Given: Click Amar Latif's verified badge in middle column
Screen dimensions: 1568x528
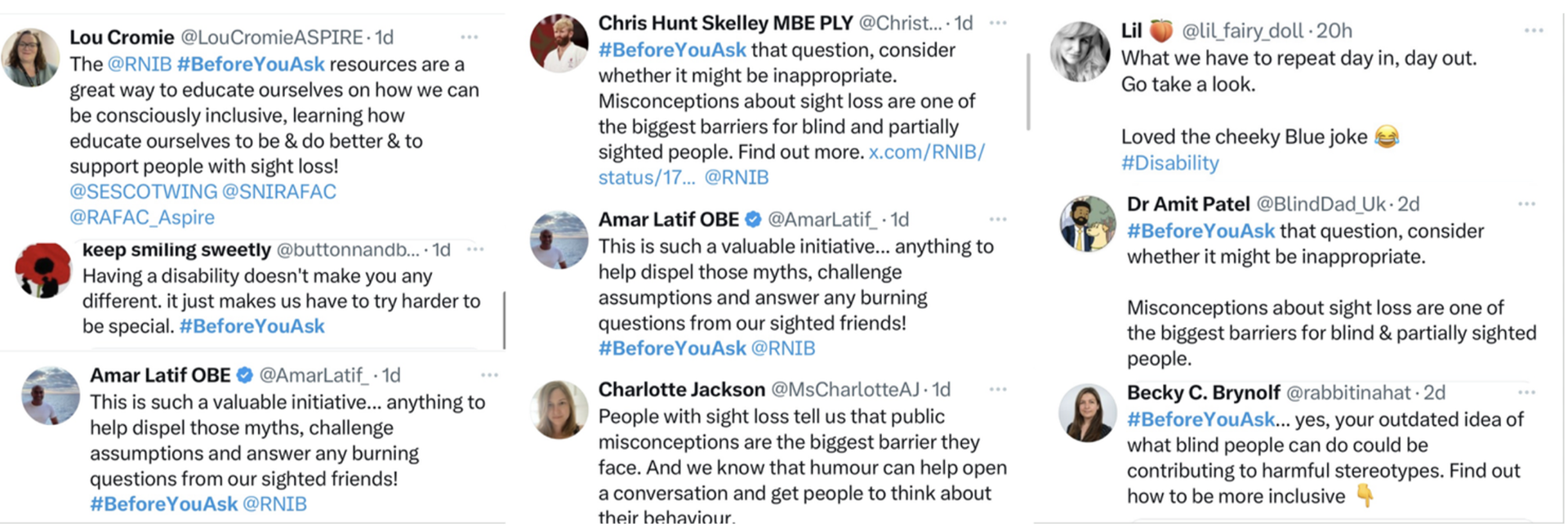Looking at the screenshot, I should pyautogui.click(x=753, y=219).
